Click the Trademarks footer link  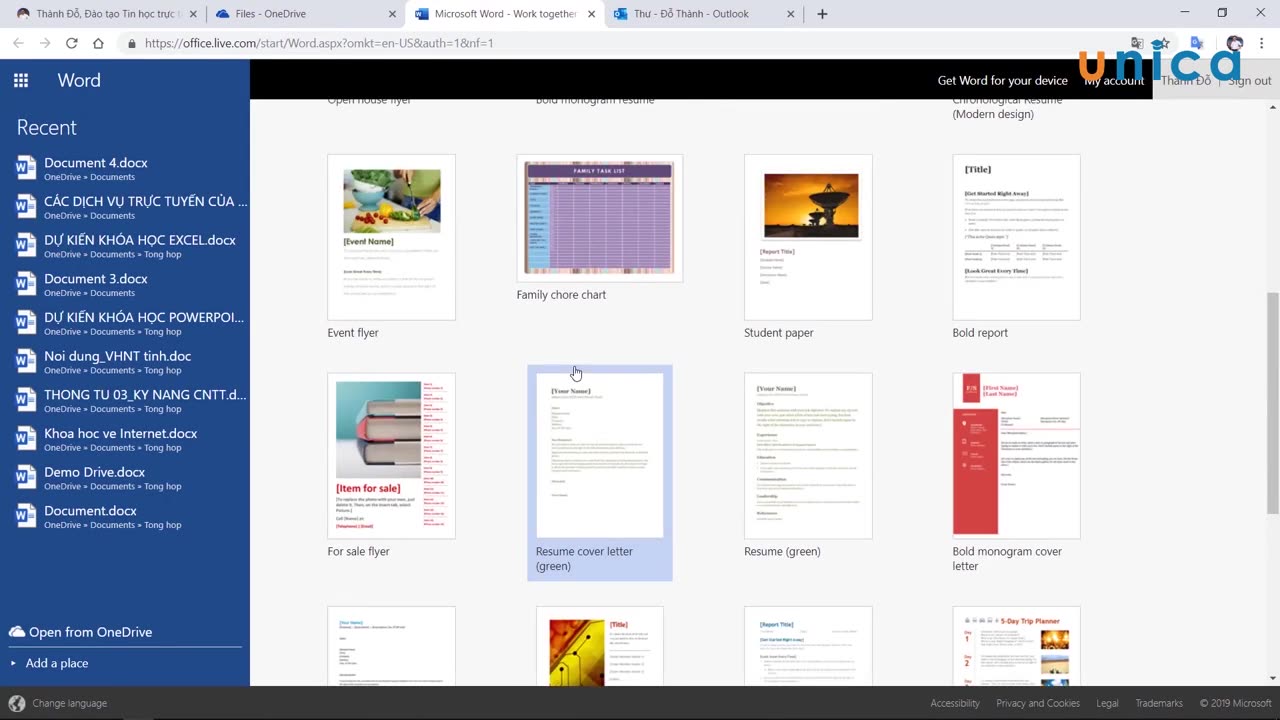point(1159,703)
